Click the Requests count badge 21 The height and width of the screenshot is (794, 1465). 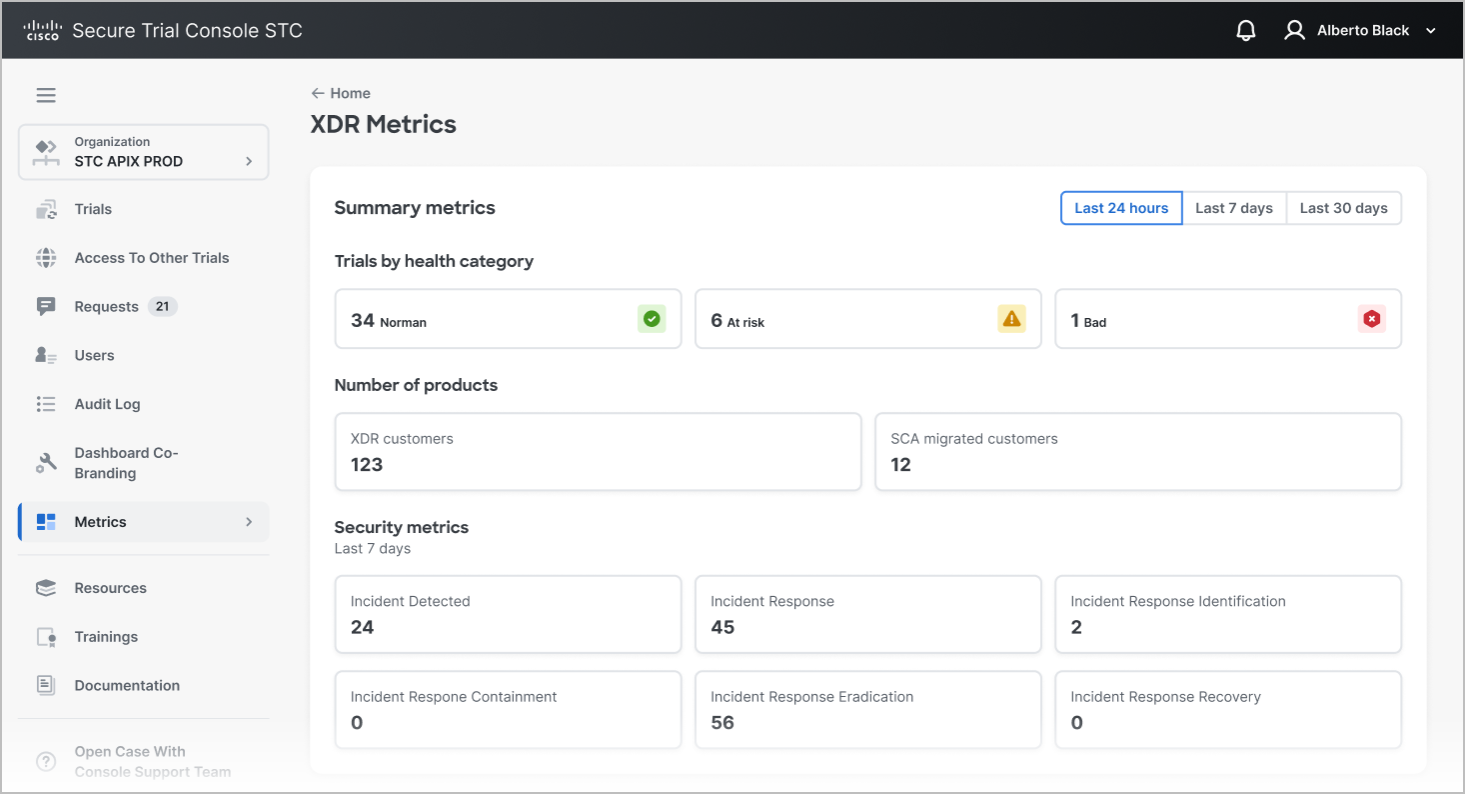[x=162, y=307]
